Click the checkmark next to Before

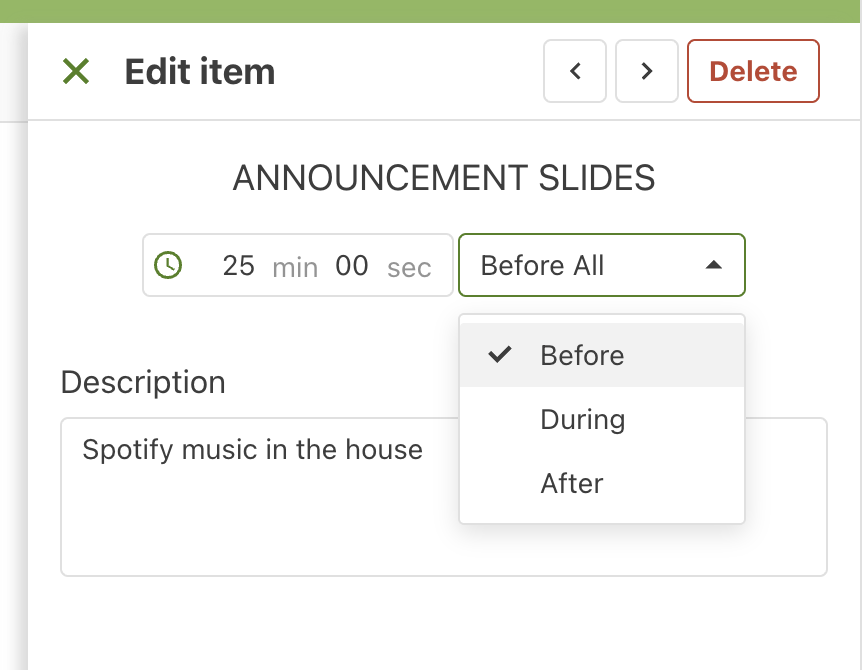(500, 355)
